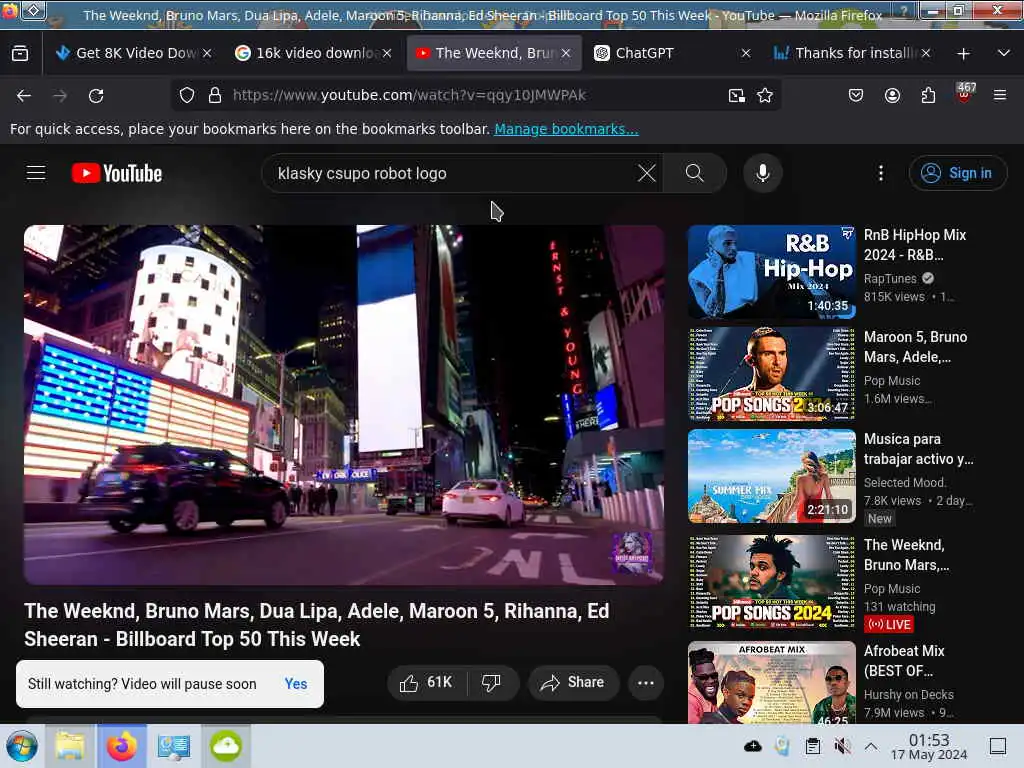
Task: Open the extension with 467 badge
Action: point(965,93)
